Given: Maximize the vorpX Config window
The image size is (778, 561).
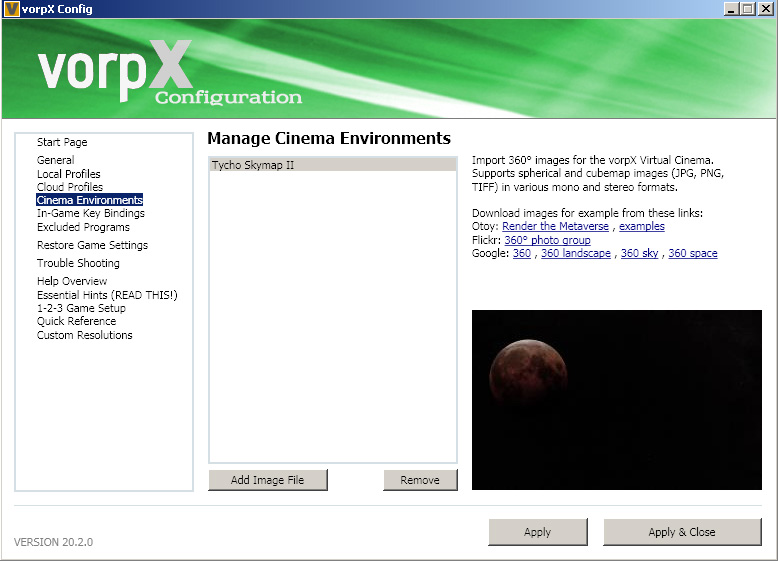Looking at the screenshot, I should click(747, 9).
